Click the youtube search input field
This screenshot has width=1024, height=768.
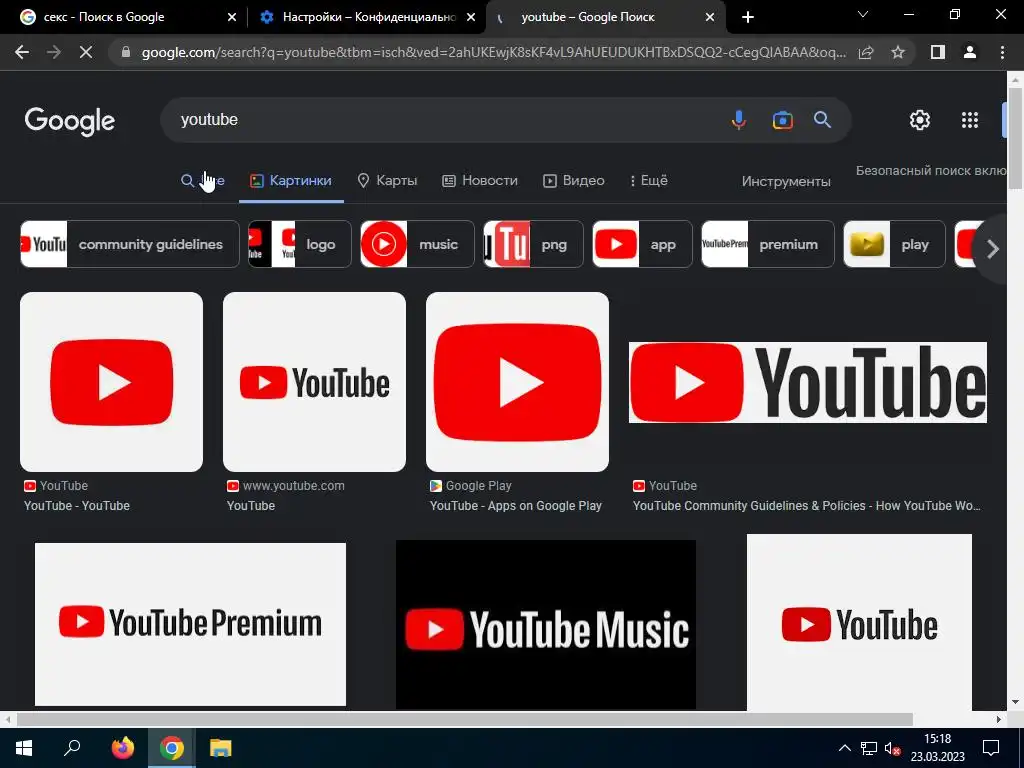tap(444, 120)
